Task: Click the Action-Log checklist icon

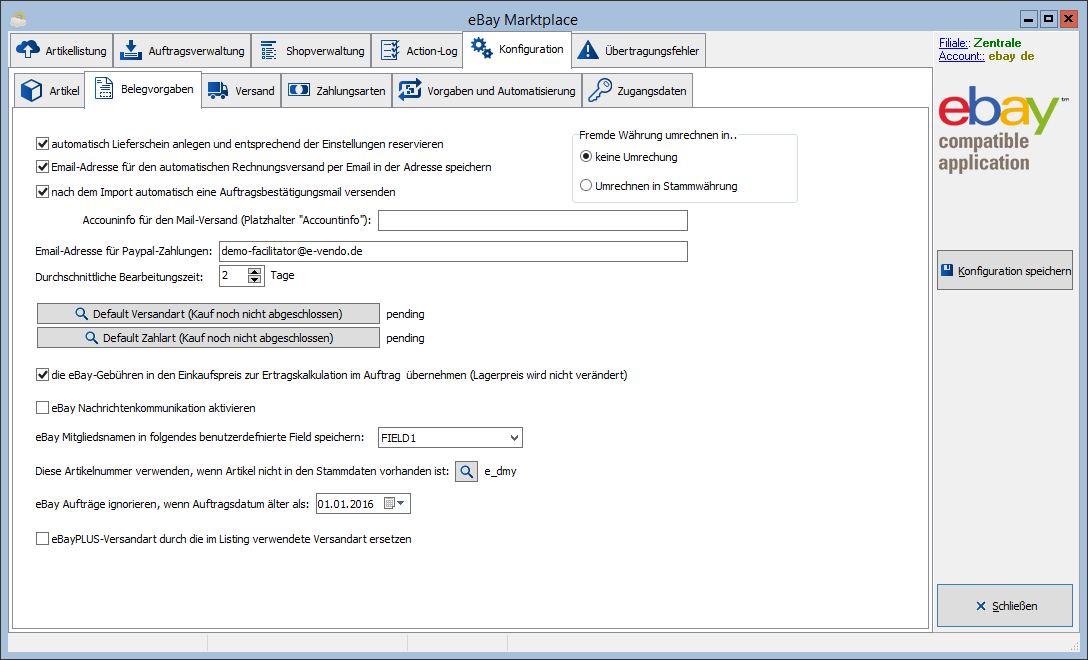Action: tap(390, 50)
